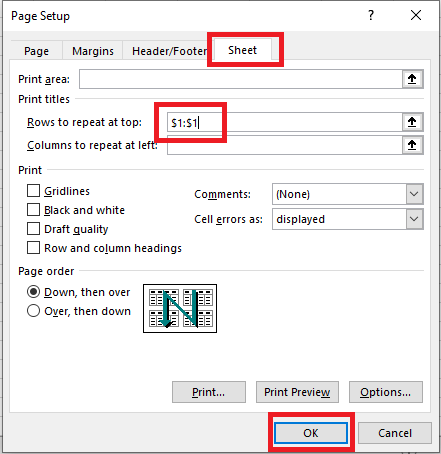441x454 pixels.
Task: Enable the Gridlines checkbox
Action: tap(33, 191)
